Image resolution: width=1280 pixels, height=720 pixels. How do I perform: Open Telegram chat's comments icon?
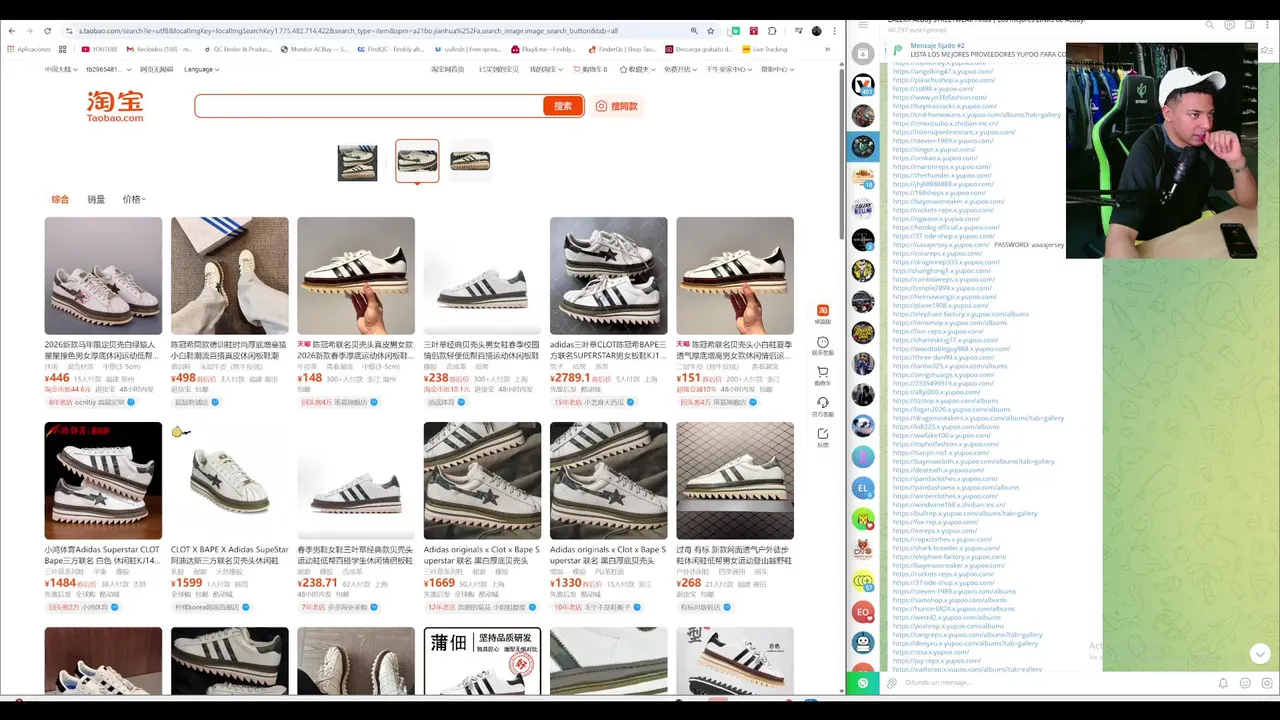(1228, 24)
